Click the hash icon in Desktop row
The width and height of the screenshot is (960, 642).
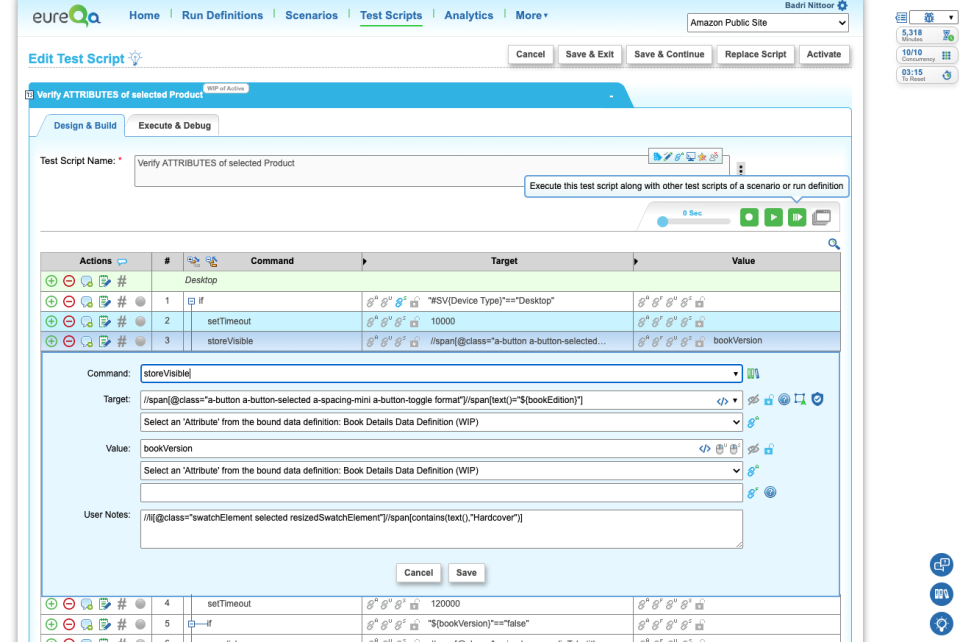pos(122,281)
